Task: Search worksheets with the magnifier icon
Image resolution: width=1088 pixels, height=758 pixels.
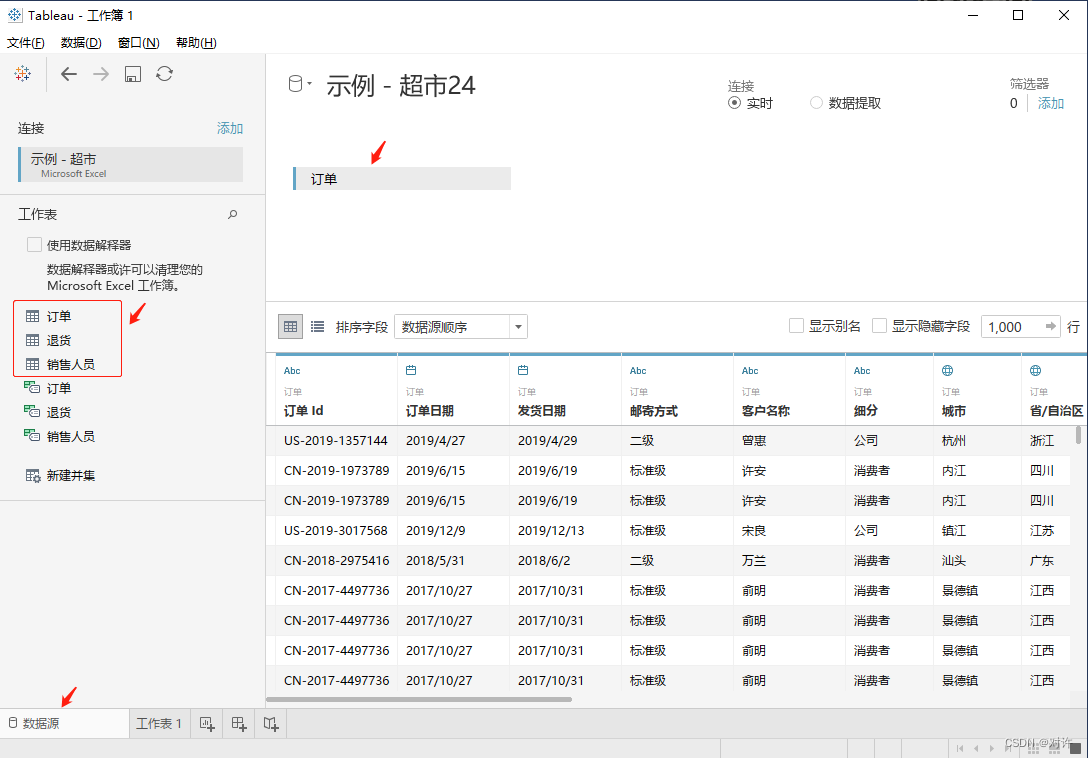Action: [232, 214]
